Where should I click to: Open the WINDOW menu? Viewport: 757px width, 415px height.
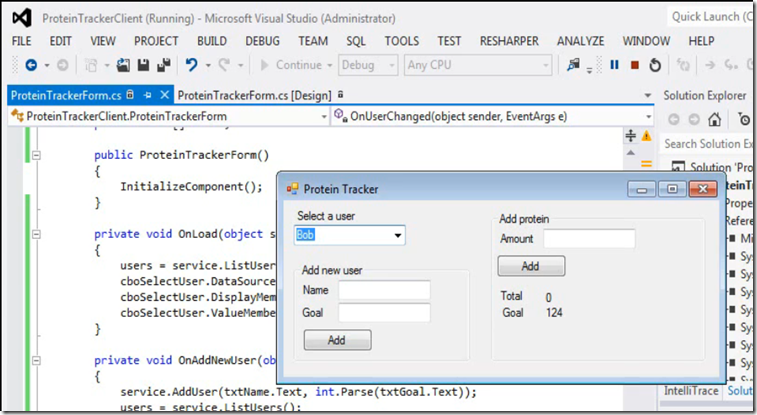[646, 41]
